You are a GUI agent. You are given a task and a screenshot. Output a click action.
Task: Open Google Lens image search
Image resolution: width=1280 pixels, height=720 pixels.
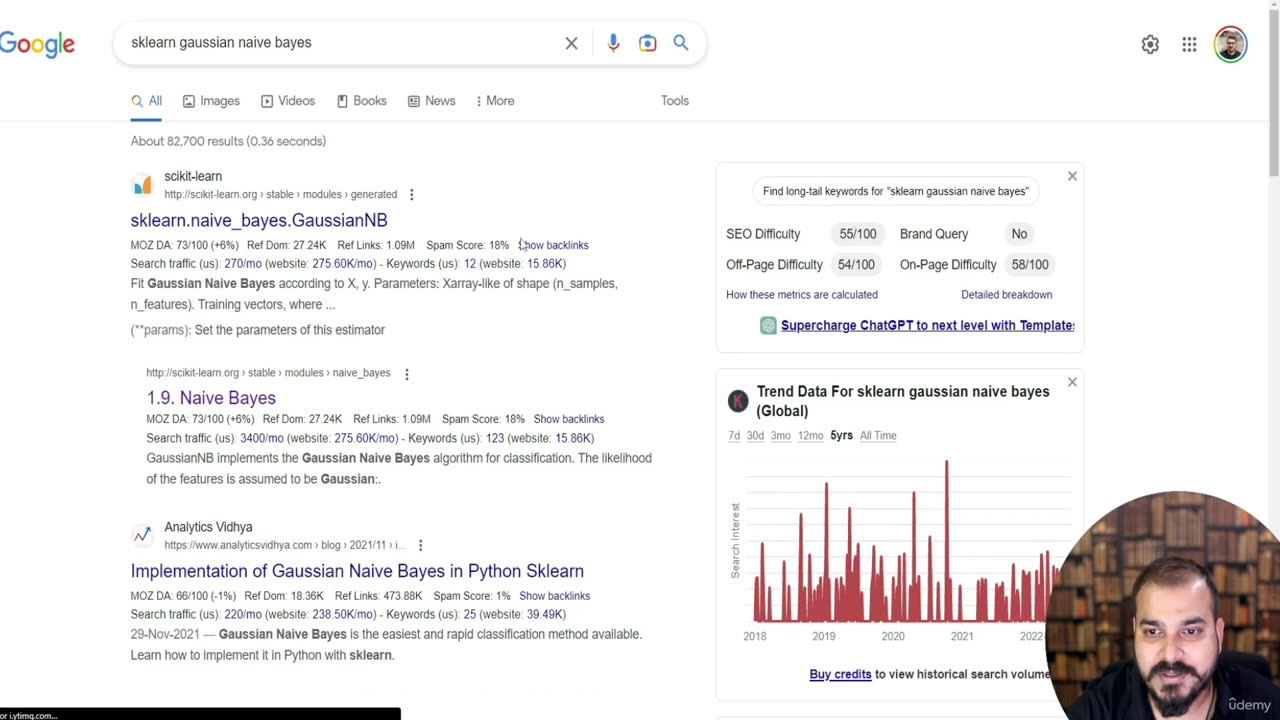(647, 43)
